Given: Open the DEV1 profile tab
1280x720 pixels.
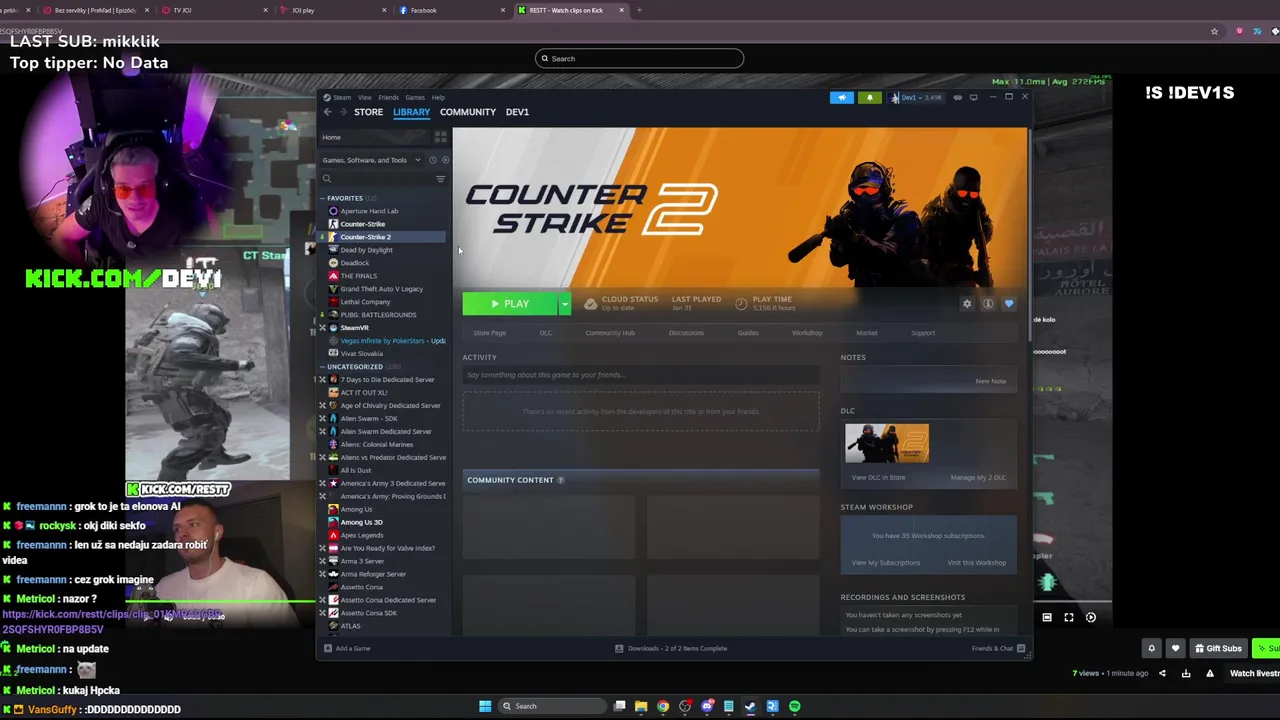Looking at the screenshot, I should click(517, 112).
